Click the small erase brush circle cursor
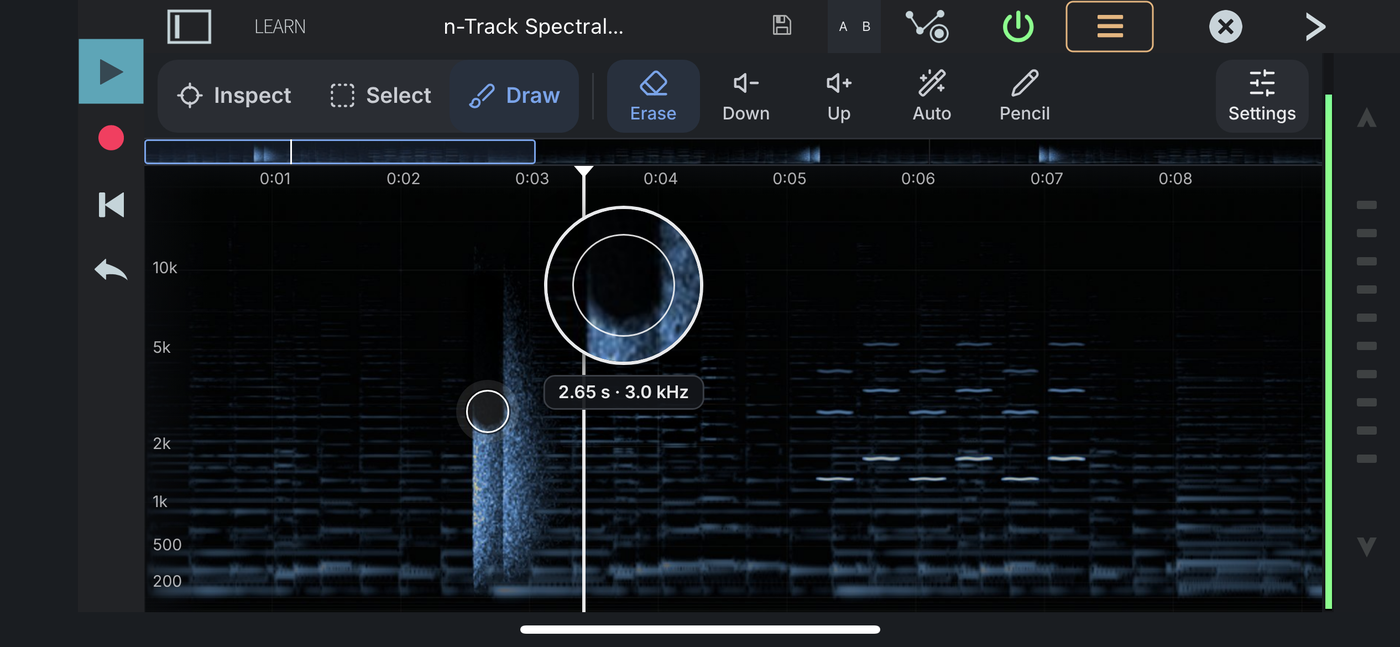The image size is (1400, 647). [488, 411]
